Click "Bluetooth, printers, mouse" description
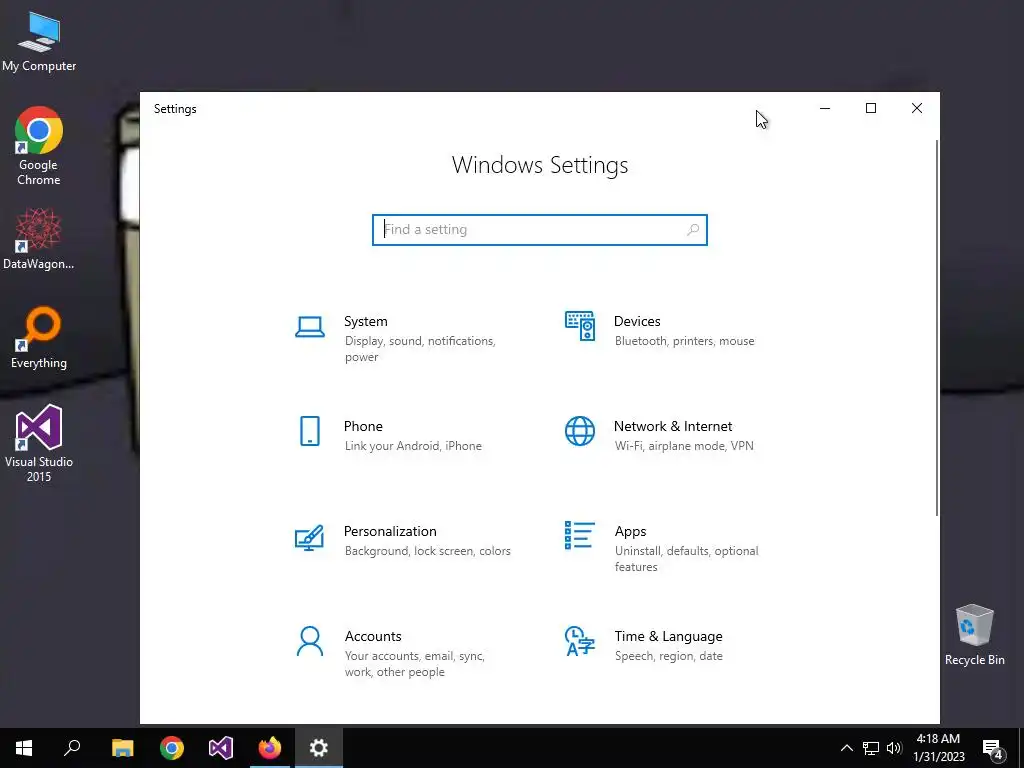 (684, 341)
